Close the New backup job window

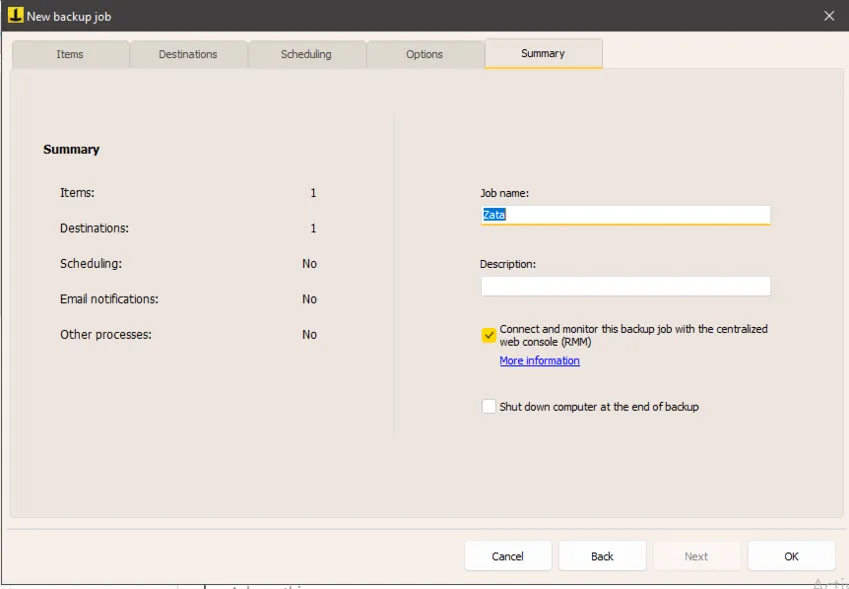pyautogui.click(x=829, y=16)
